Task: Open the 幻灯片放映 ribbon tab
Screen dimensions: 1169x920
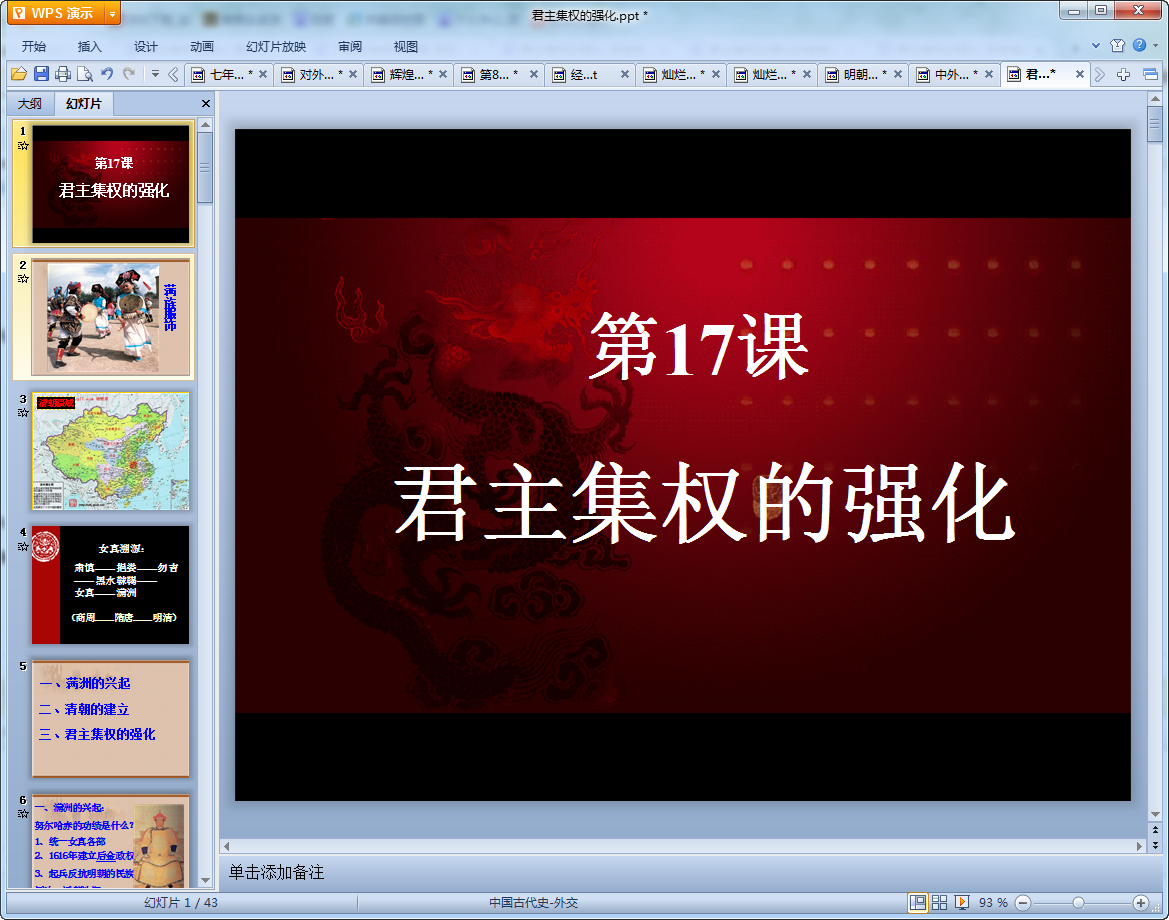Action: click(276, 46)
